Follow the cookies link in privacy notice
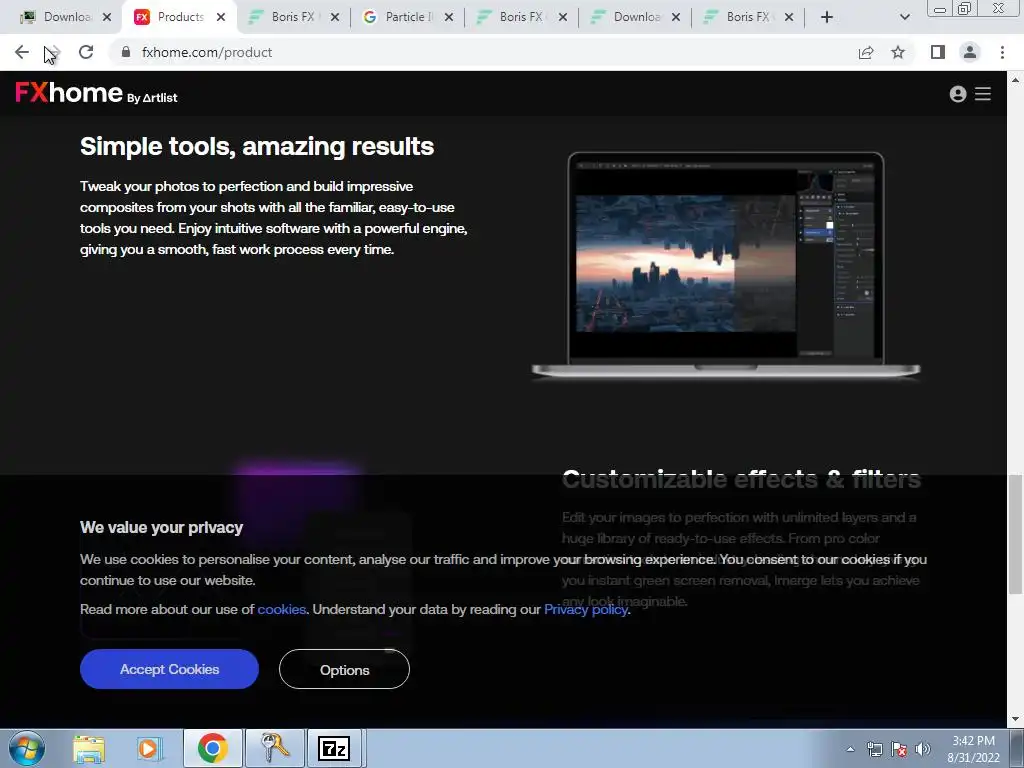 [281, 609]
